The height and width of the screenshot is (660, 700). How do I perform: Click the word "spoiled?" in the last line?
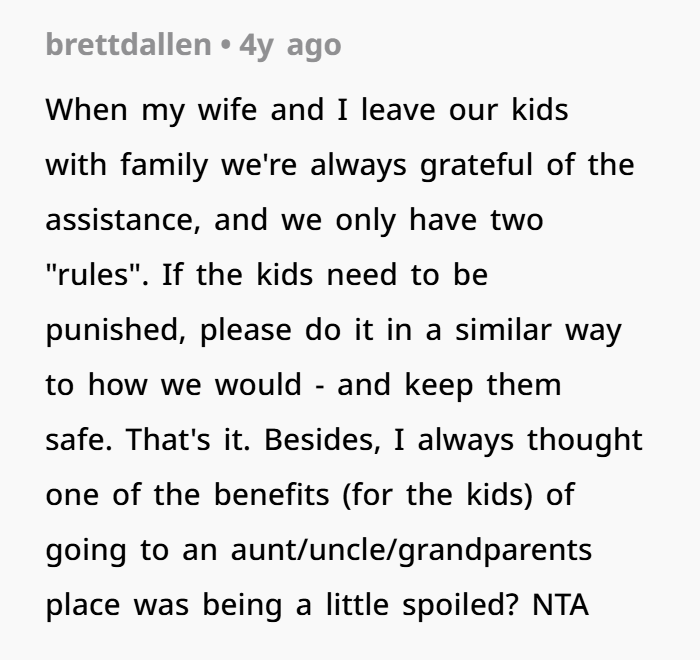click(x=461, y=606)
